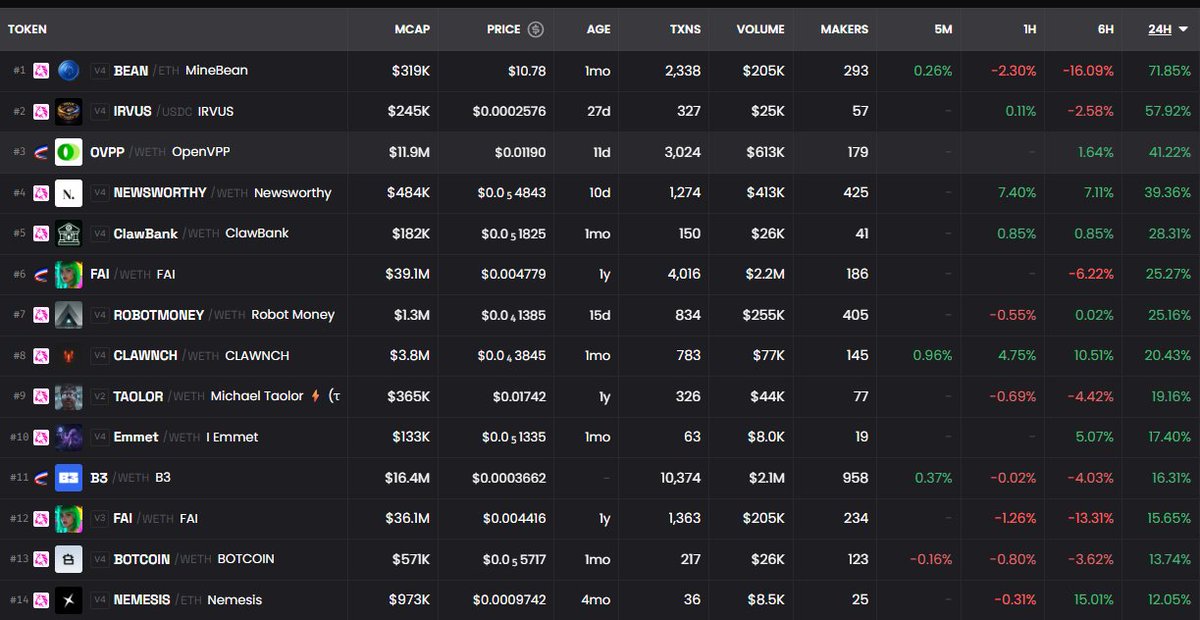Sort by 5M change column header
This screenshot has height=620, width=1200.
point(943,30)
